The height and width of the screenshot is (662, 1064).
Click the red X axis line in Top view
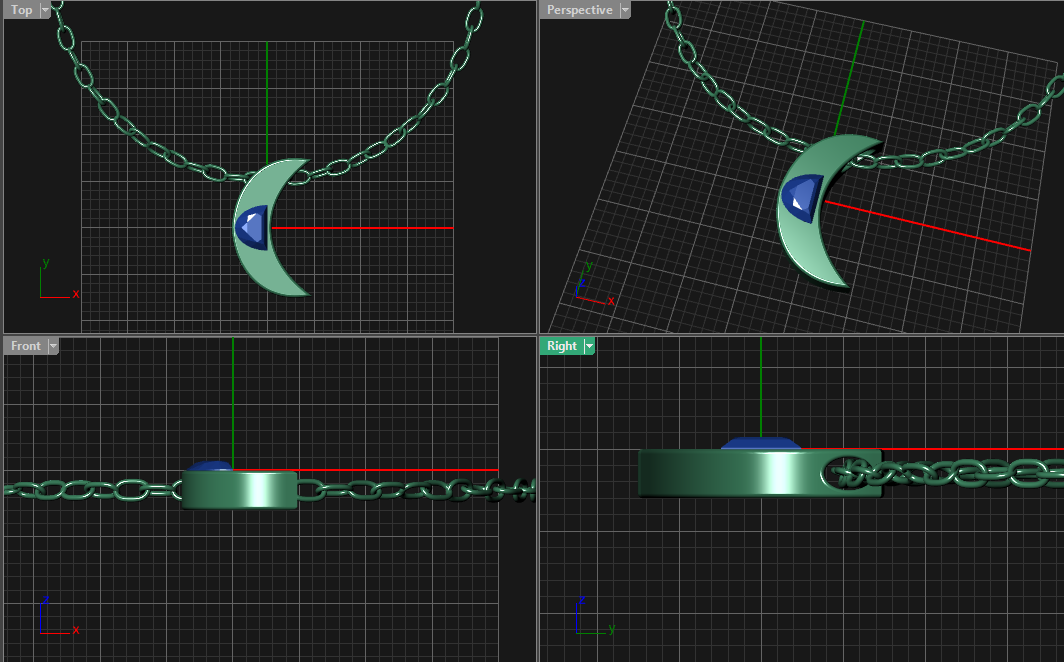[x=380, y=228]
